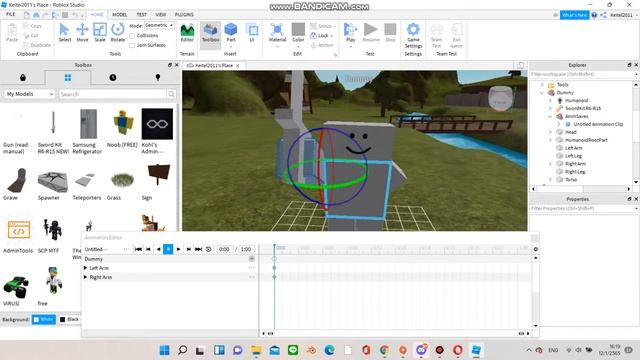Viewport: 640px width, 360px height.
Task: Open the Mode Geometric dropdown
Action: point(159,25)
